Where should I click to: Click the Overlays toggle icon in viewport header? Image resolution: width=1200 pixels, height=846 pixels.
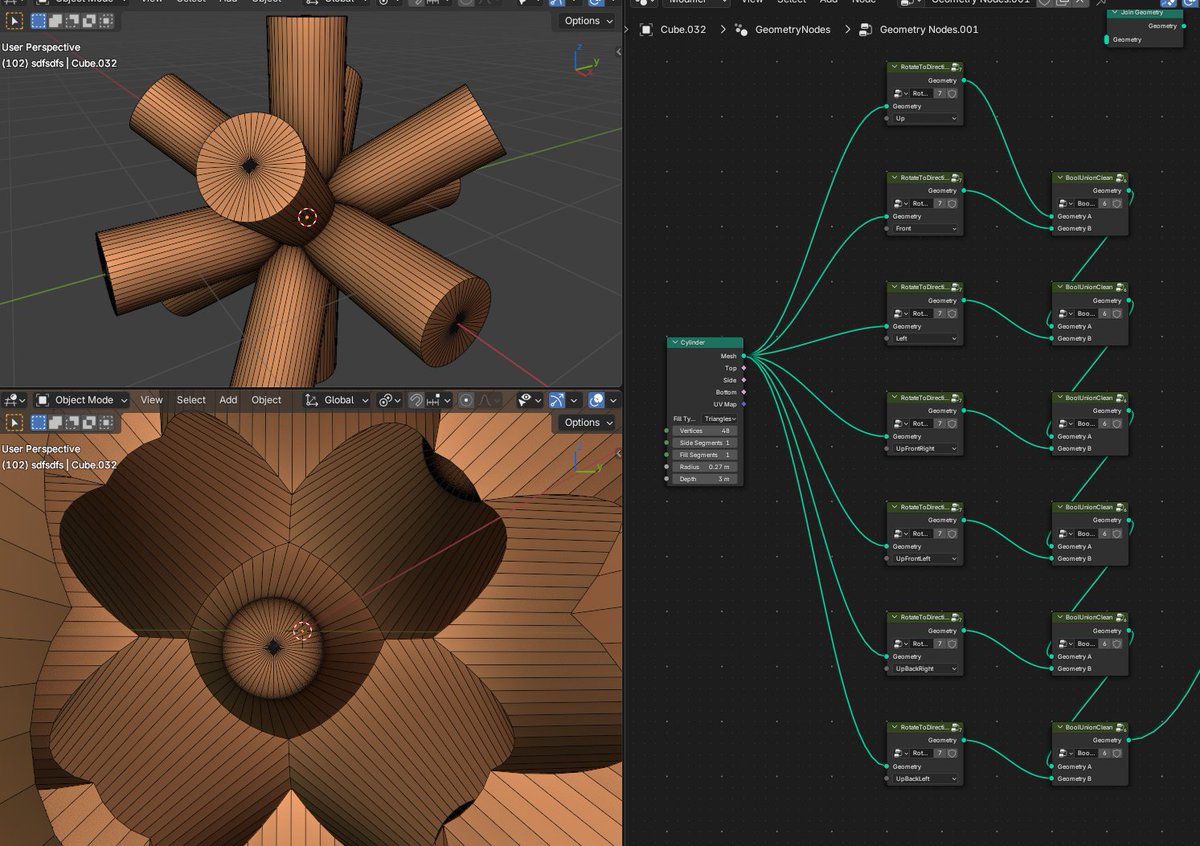595,400
